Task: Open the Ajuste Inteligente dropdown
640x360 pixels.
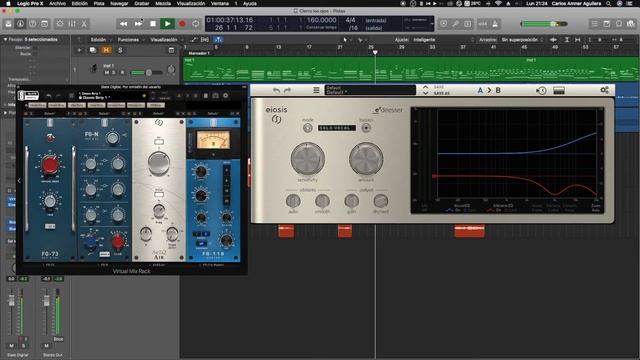Action: (443, 40)
